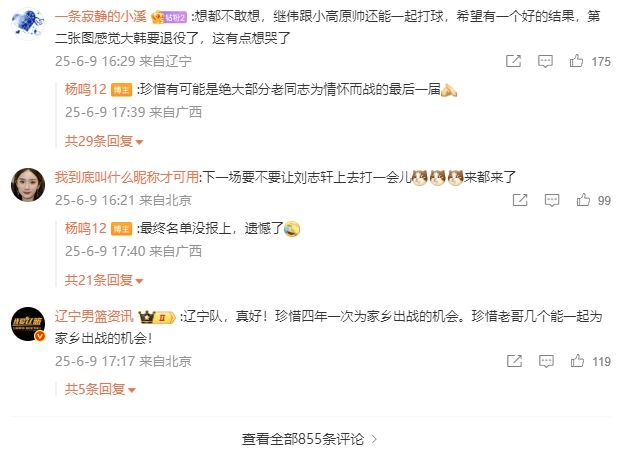Open reply box on comment with 99 likes
The width and height of the screenshot is (624, 450).
click(x=552, y=200)
